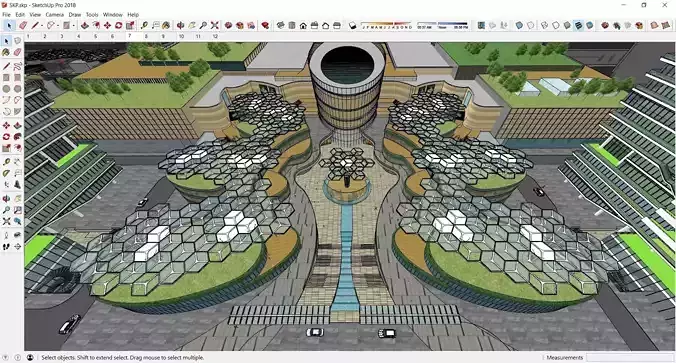The width and height of the screenshot is (676, 363).
Task: Switch to scene tab 10
Action: (x=181, y=37)
